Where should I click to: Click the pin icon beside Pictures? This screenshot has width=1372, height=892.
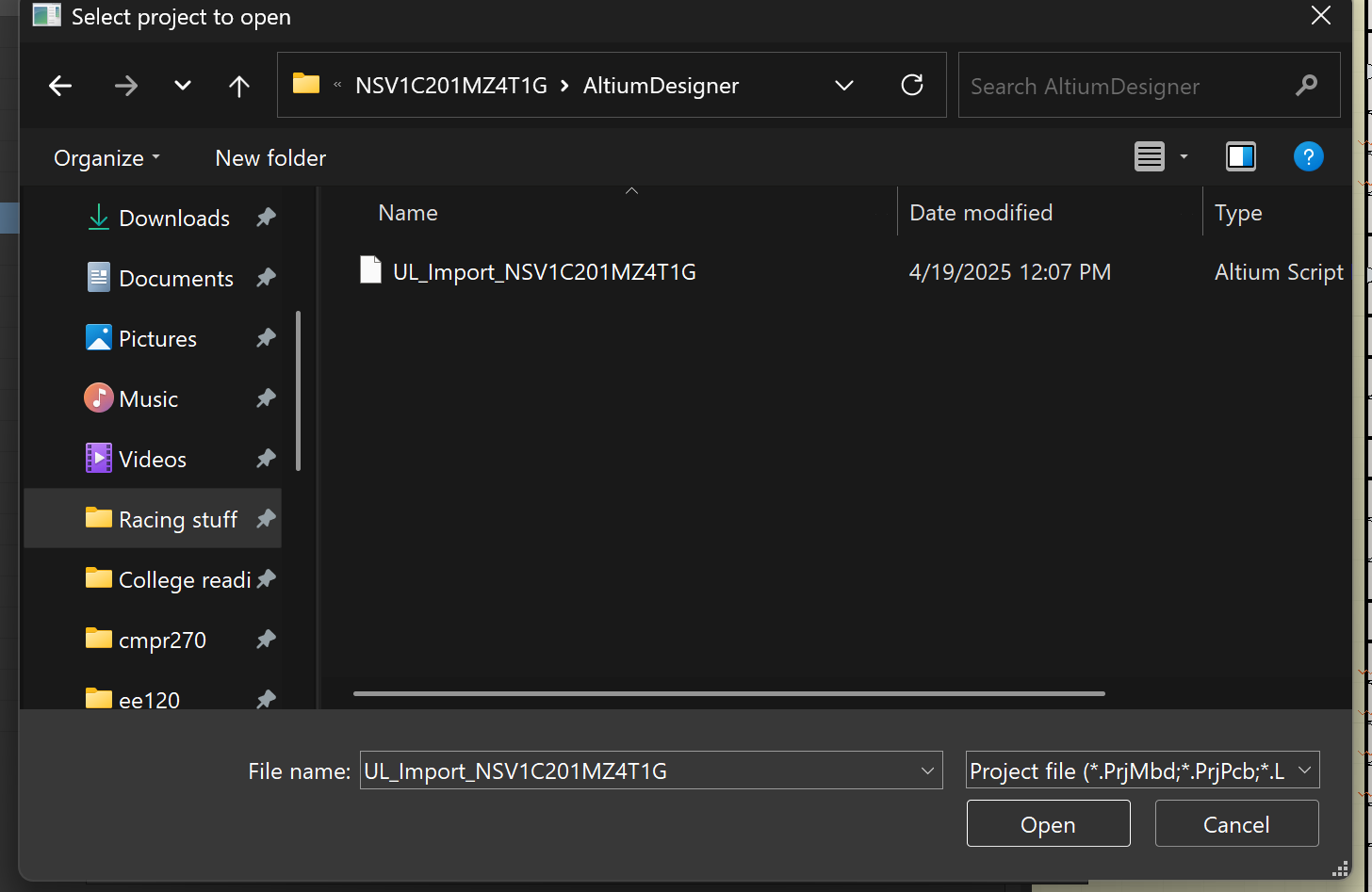coord(266,338)
